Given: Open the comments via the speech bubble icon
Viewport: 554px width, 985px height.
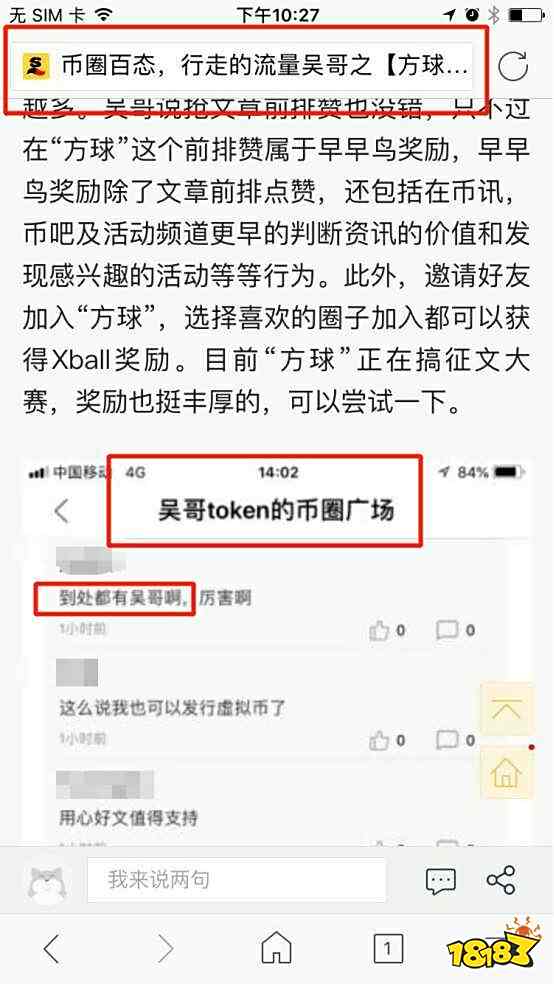Looking at the screenshot, I should click(x=440, y=881).
